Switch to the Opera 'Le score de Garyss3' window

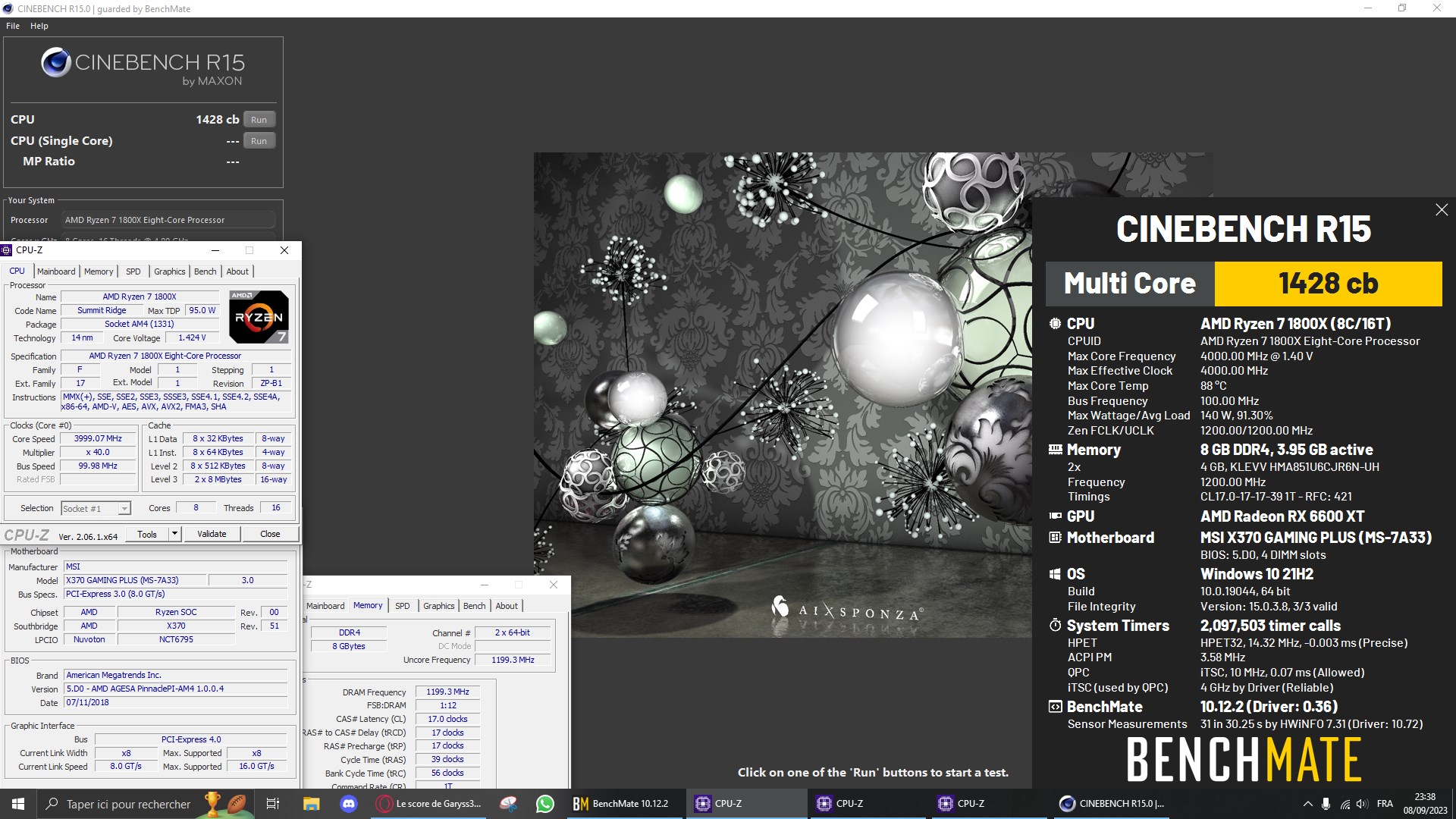click(431, 804)
